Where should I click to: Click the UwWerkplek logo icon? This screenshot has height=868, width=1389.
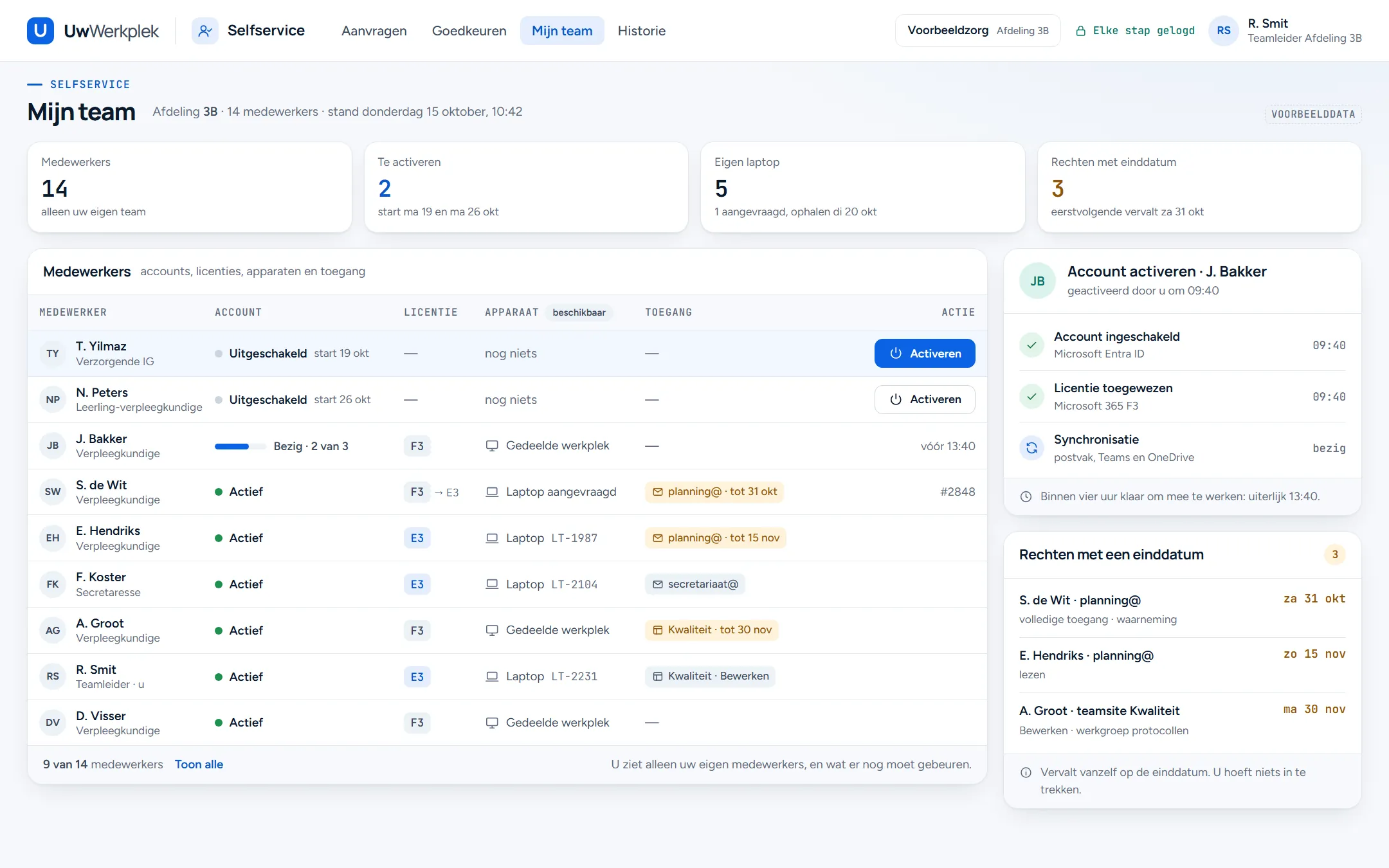41,30
